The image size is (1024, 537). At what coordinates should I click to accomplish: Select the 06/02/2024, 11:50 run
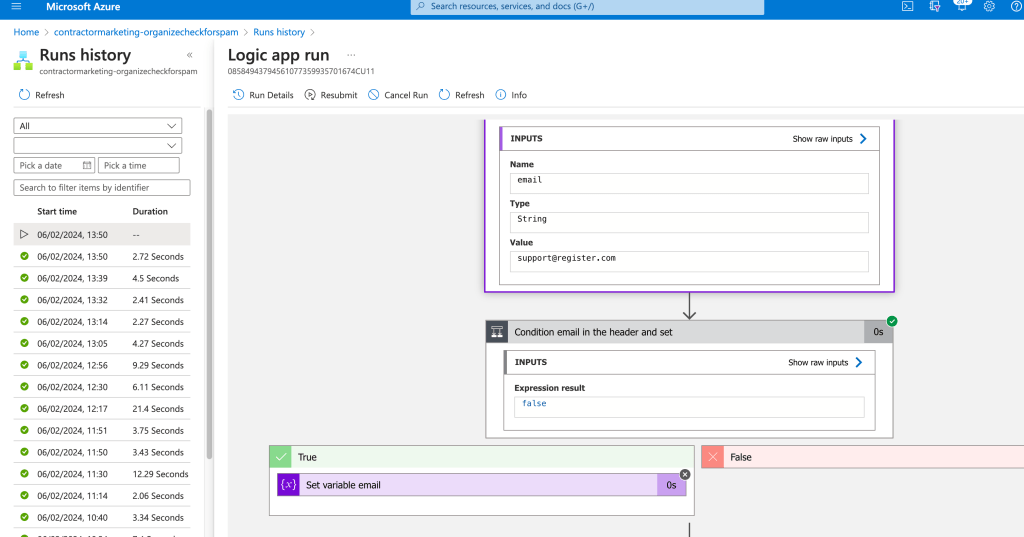pyautogui.click(x=102, y=452)
